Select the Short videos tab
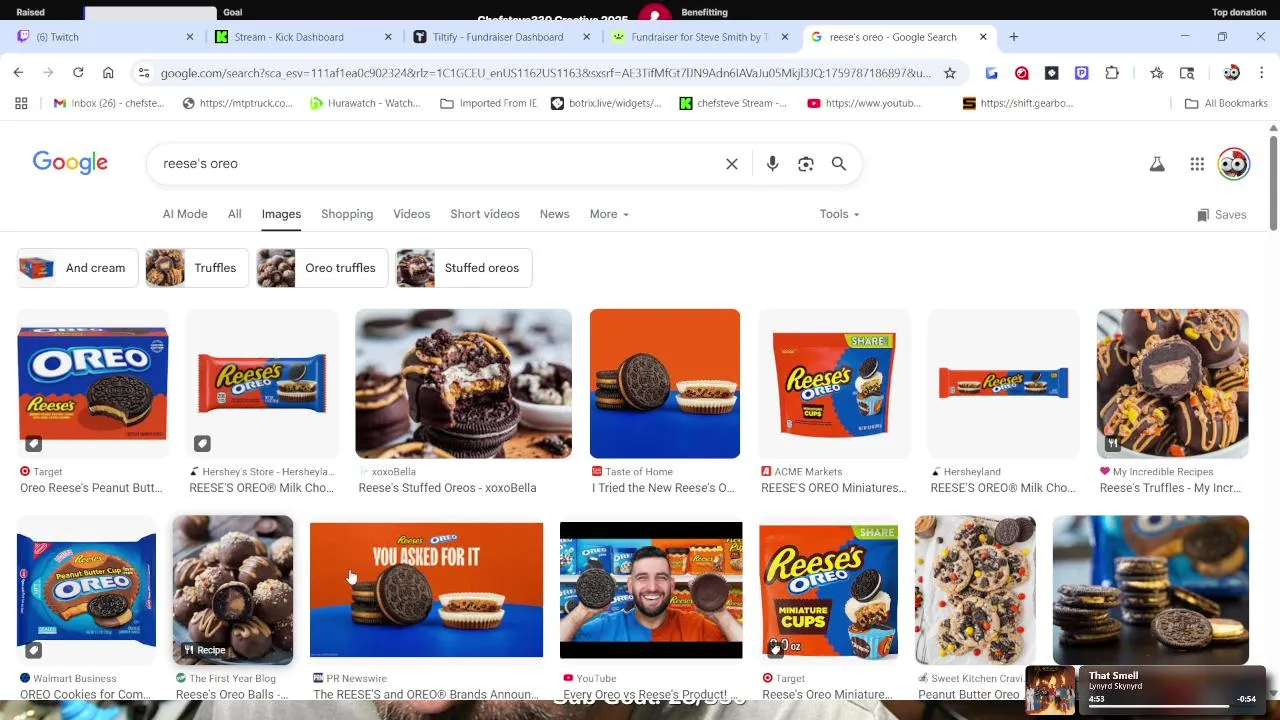This screenshot has height=720, width=1280. 485,214
